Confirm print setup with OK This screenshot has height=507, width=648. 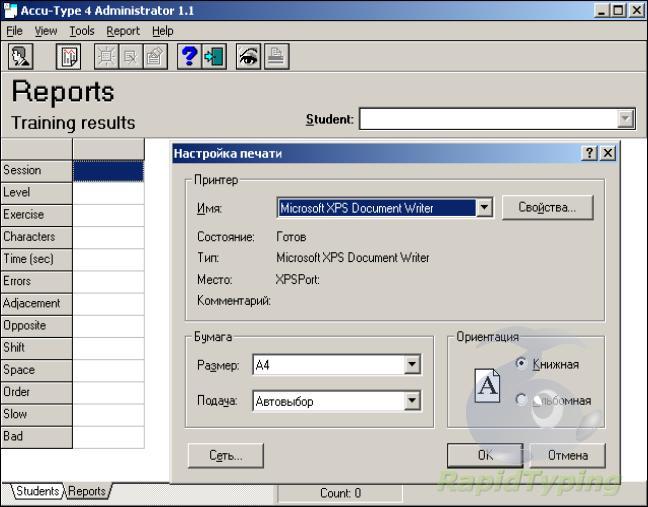(485, 455)
